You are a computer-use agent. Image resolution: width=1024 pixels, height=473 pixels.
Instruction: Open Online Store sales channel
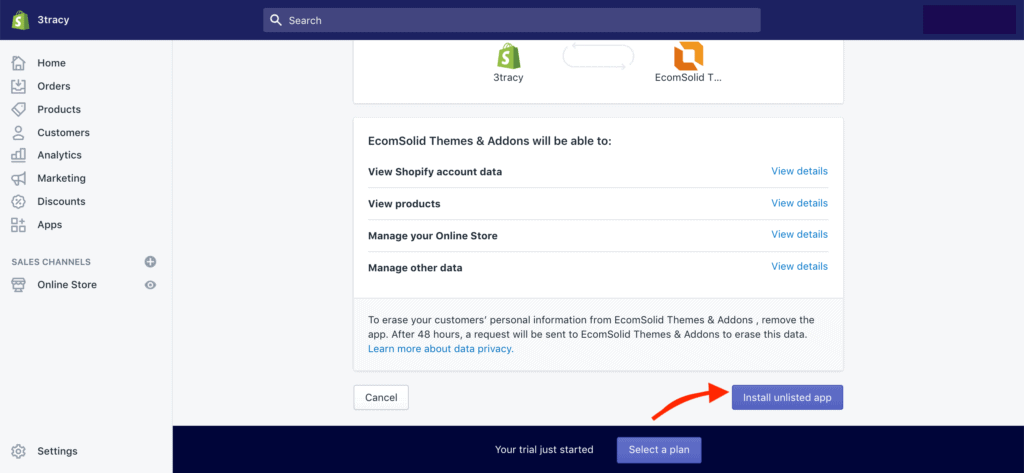pyautogui.click(x=67, y=285)
